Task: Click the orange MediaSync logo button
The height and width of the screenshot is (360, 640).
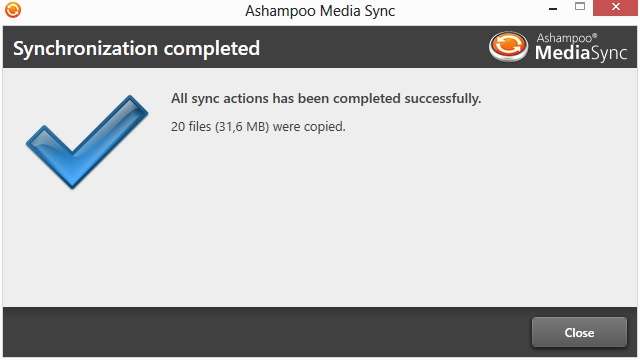Action: click(x=508, y=47)
